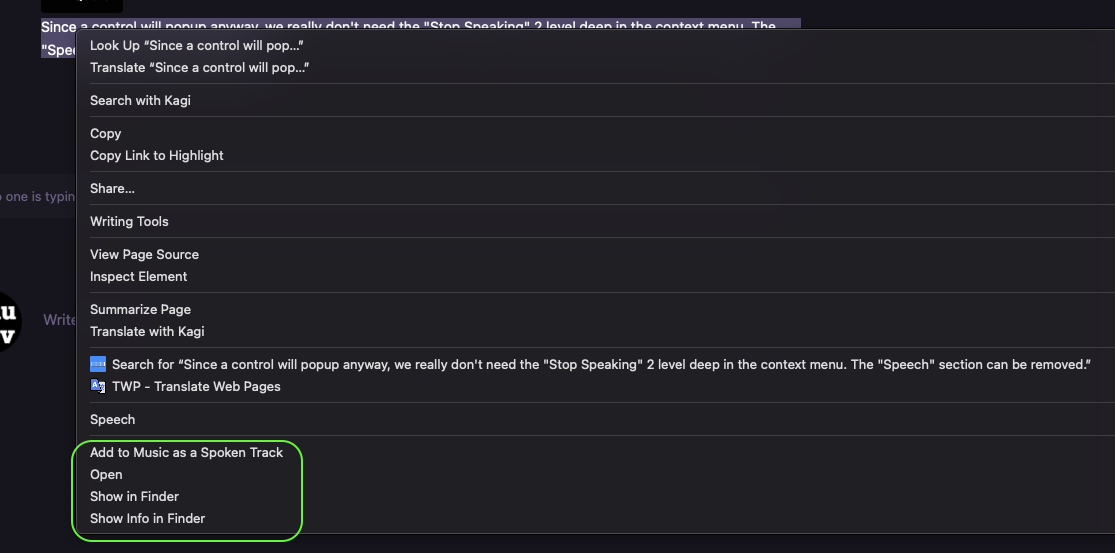The height and width of the screenshot is (553, 1115).
Task: Click Summarize Page
Action: coord(140,310)
